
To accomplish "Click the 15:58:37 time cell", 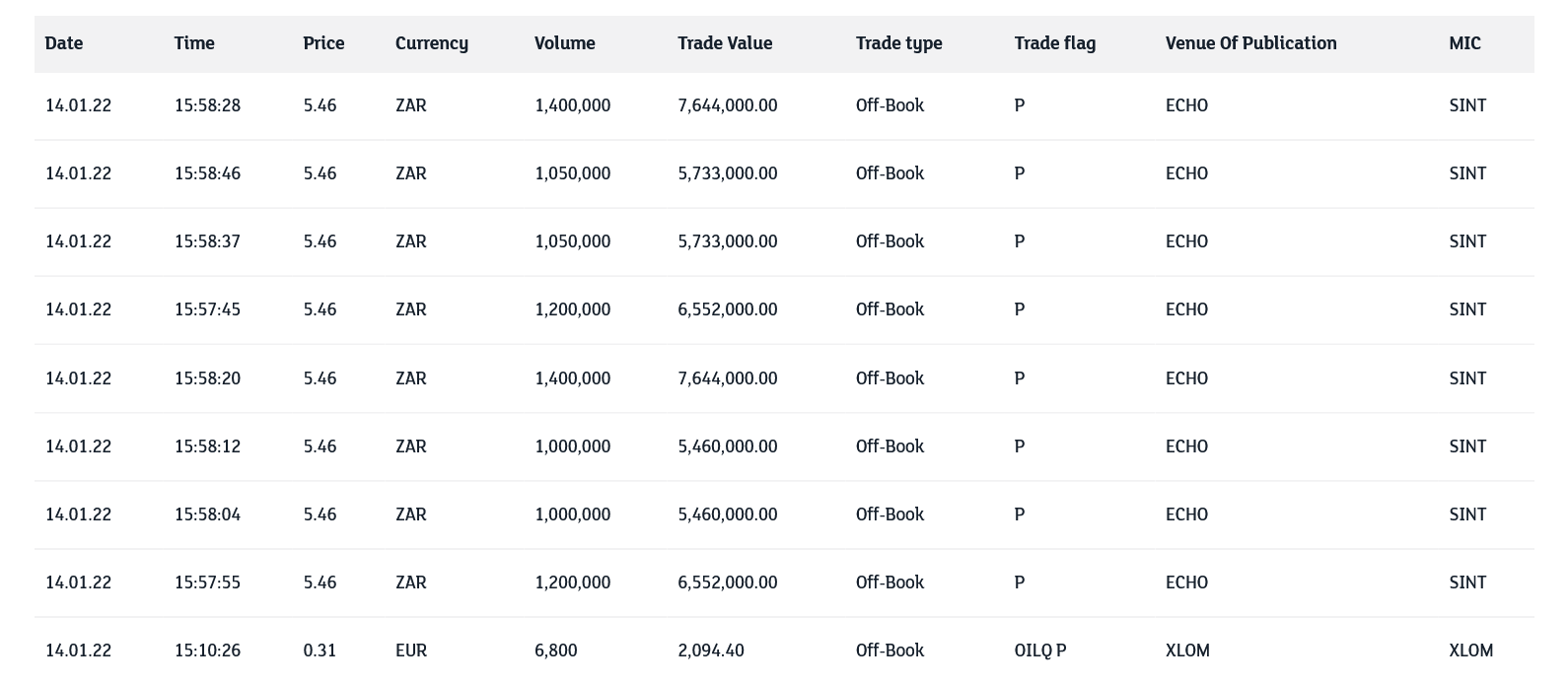I will pos(207,241).
